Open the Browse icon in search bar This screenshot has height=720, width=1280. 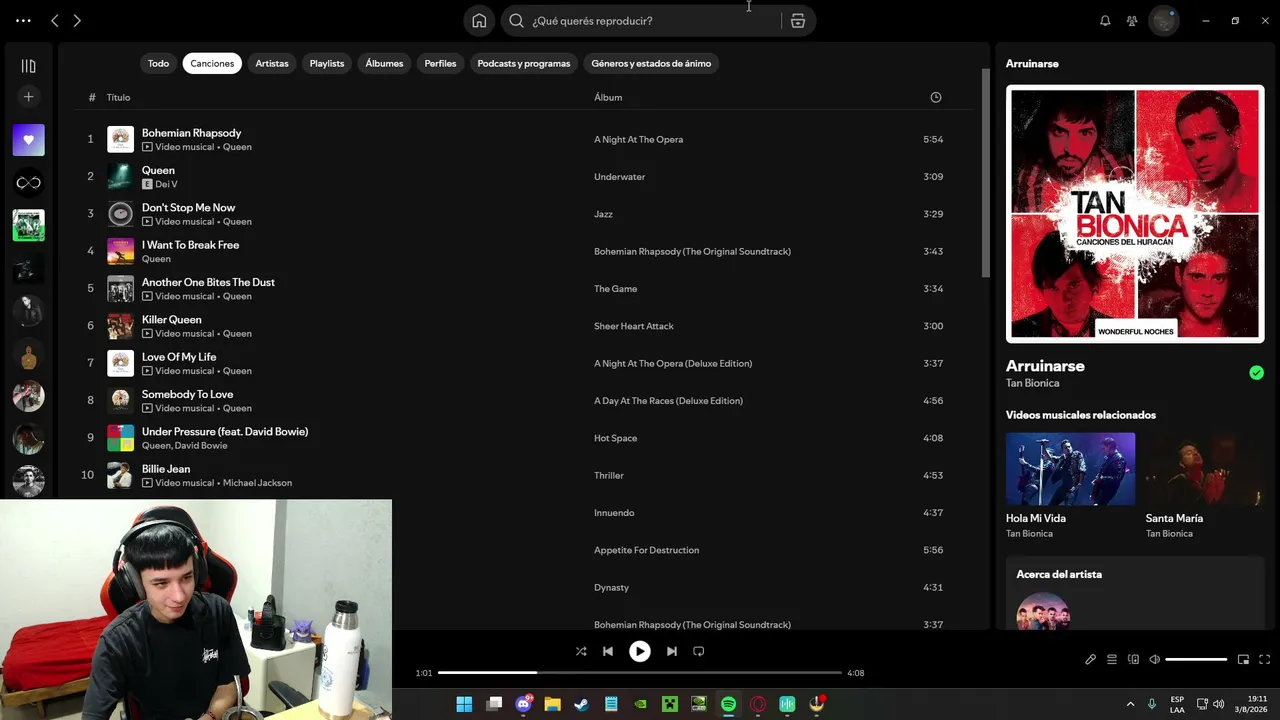tap(798, 20)
